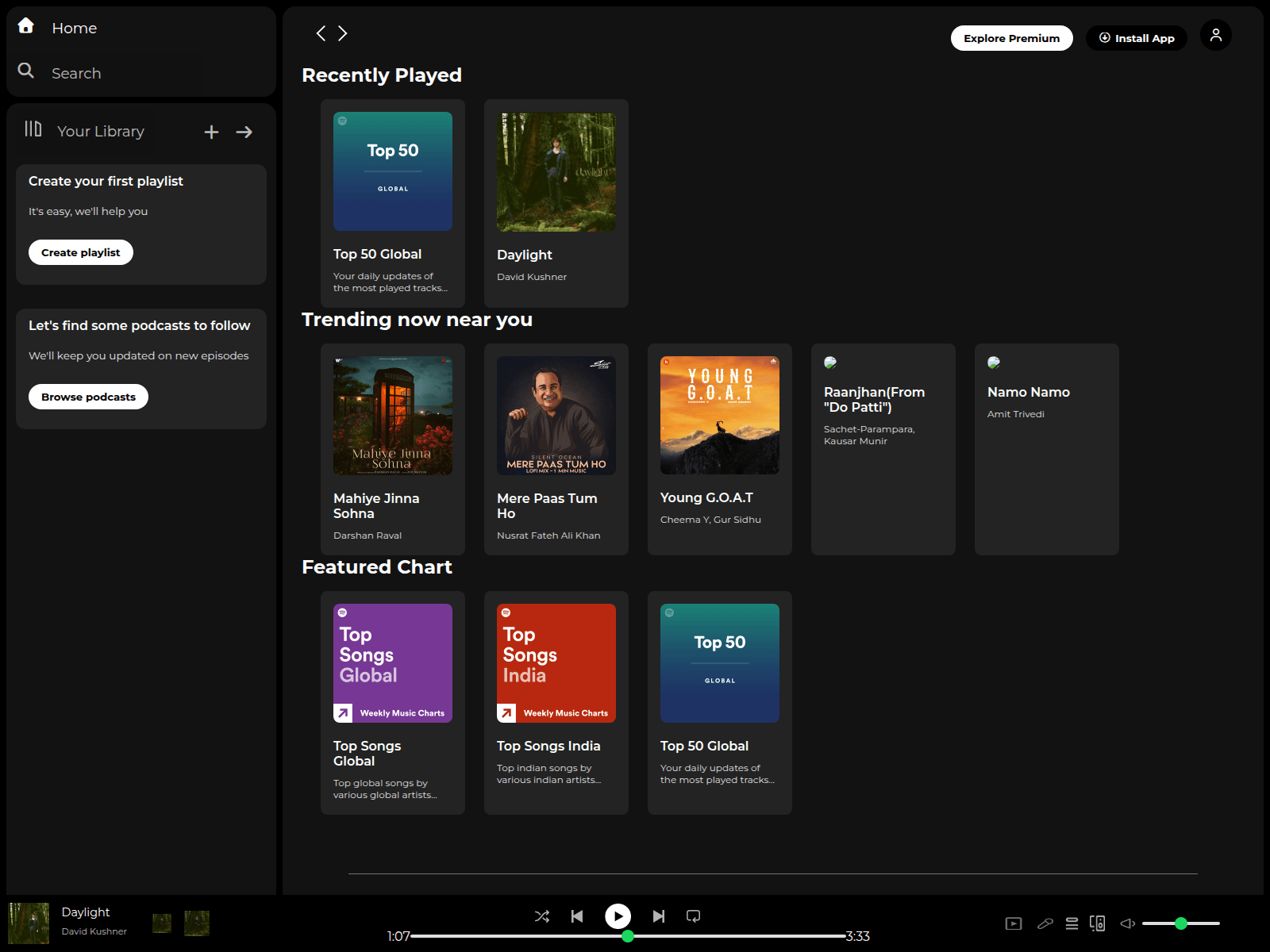Click Featured Chart heading
This screenshot has width=1270, height=952.
(x=377, y=566)
